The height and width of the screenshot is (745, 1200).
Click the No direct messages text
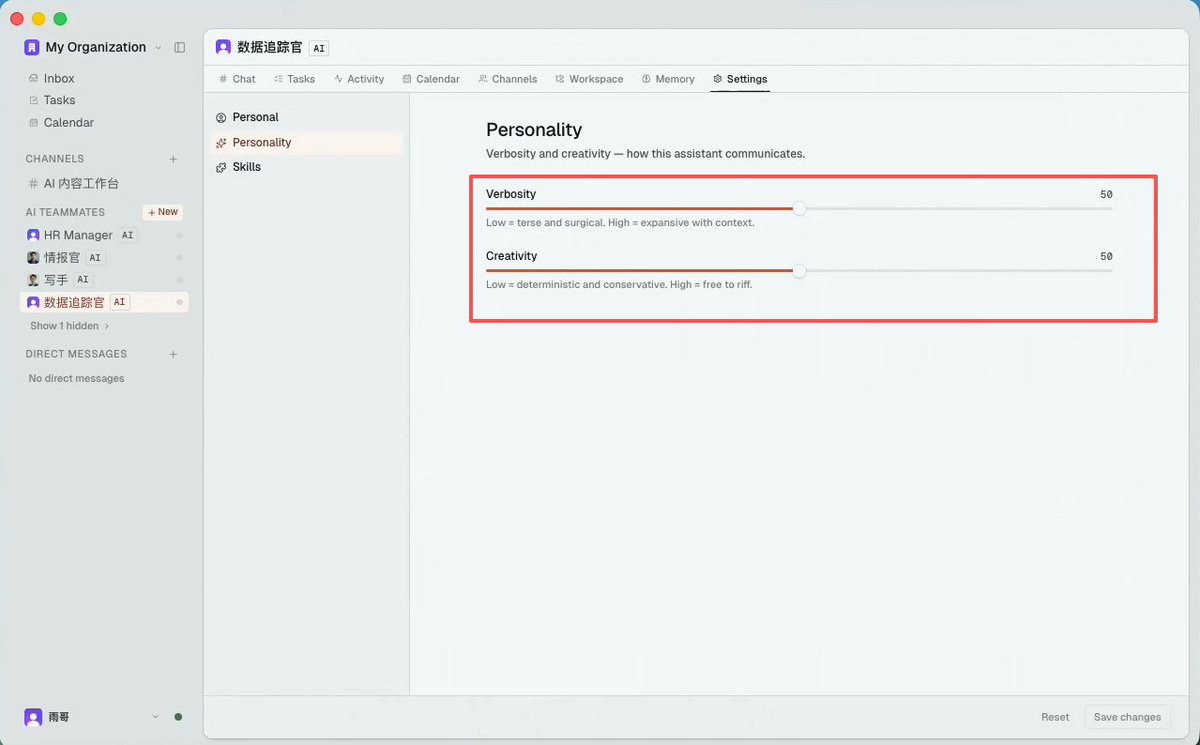76,378
